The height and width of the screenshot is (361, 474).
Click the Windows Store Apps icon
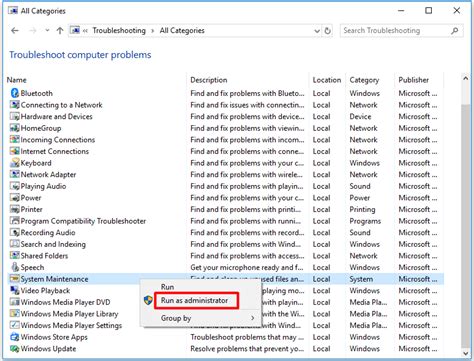[14, 337]
